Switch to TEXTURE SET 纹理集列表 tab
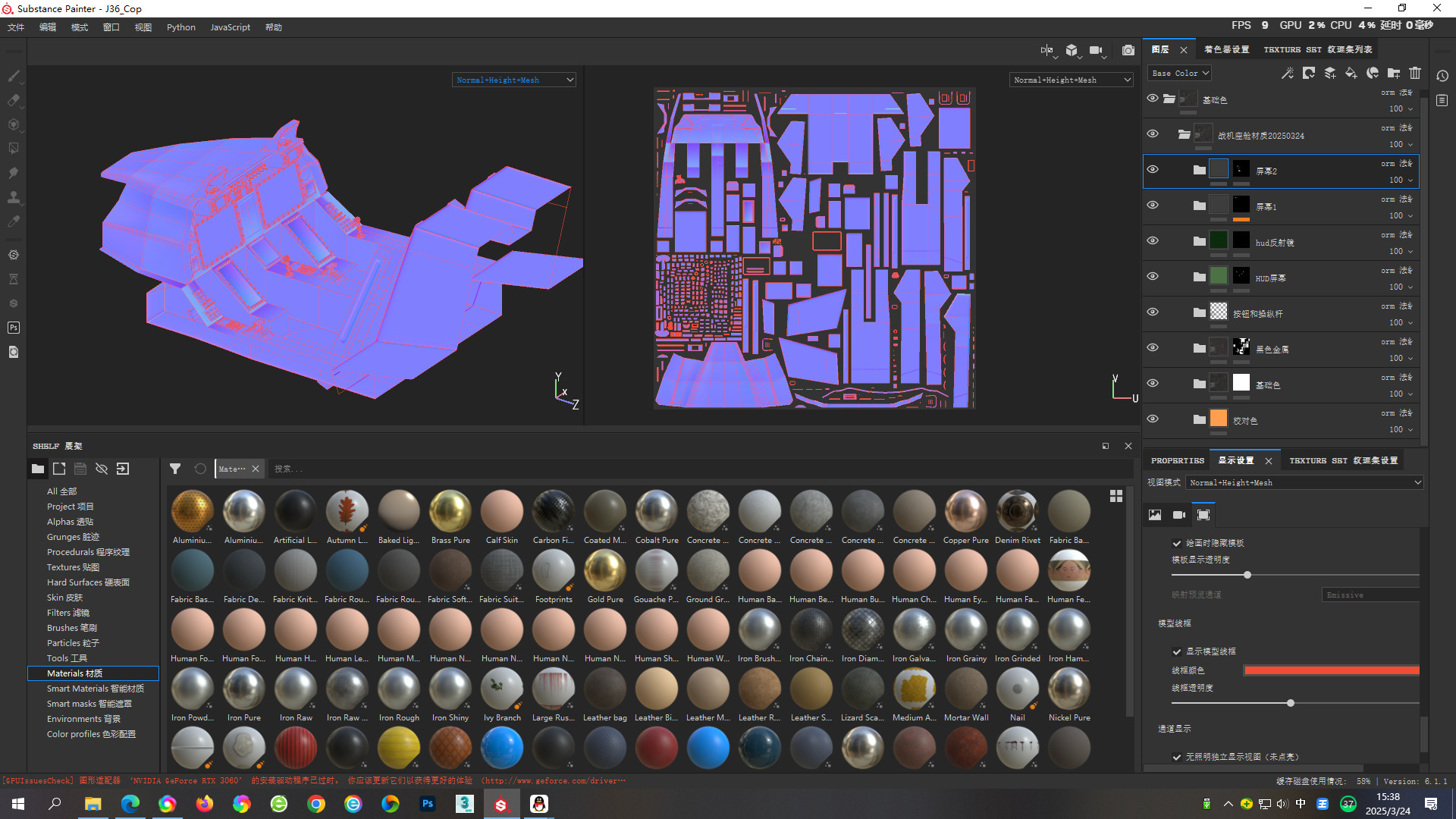The width and height of the screenshot is (1456, 819). tap(1317, 49)
